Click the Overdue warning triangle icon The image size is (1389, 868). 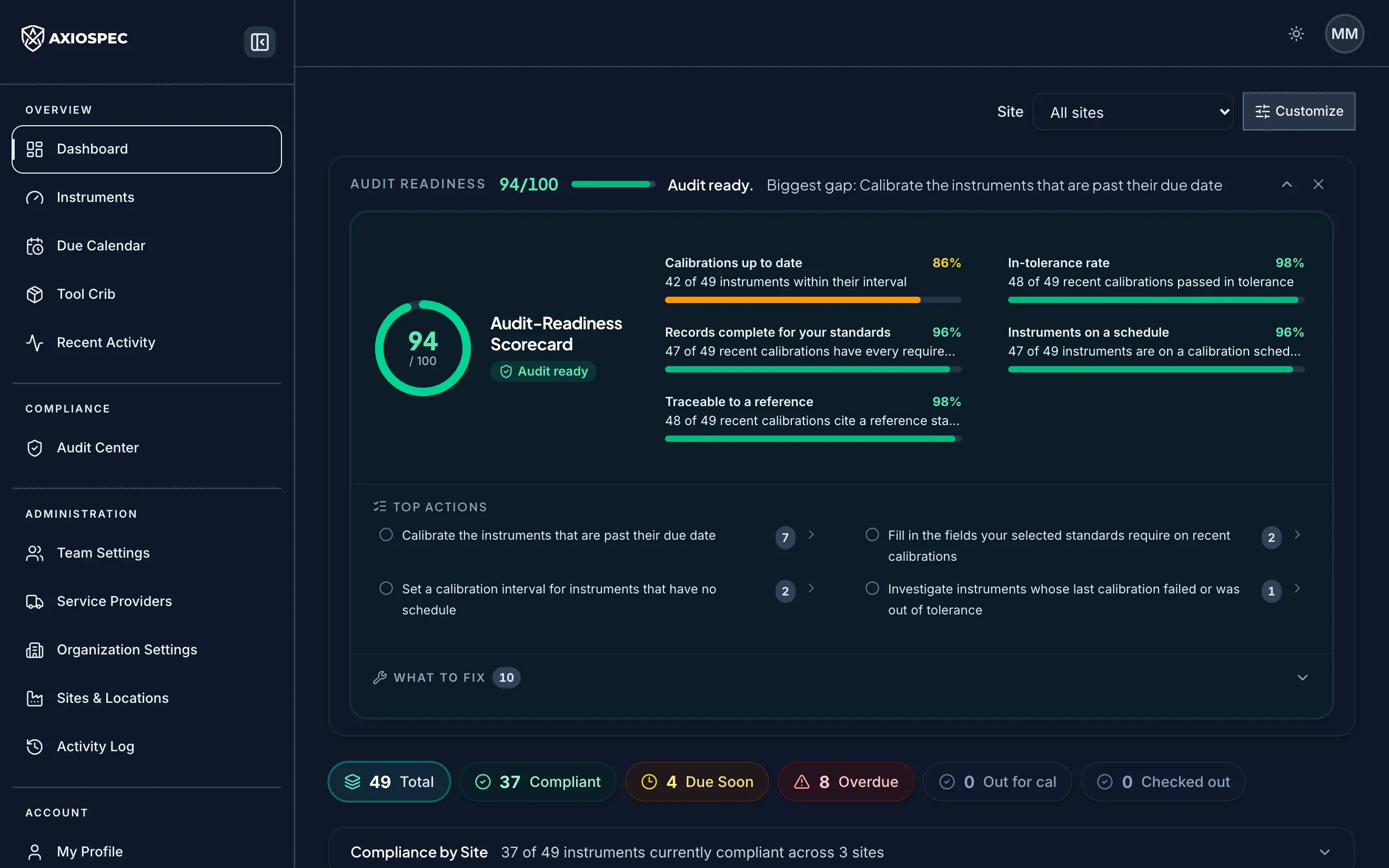pos(801,782)
